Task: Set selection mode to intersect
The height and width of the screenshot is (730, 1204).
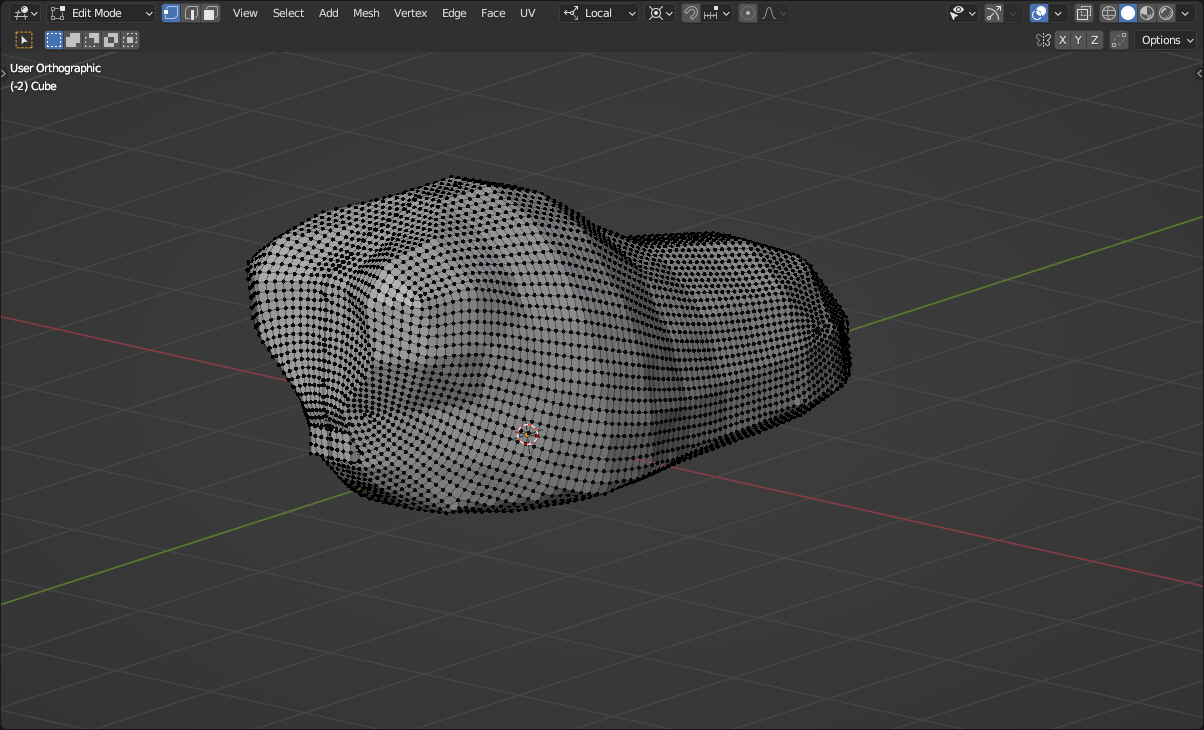Action: tap(130, 40)
